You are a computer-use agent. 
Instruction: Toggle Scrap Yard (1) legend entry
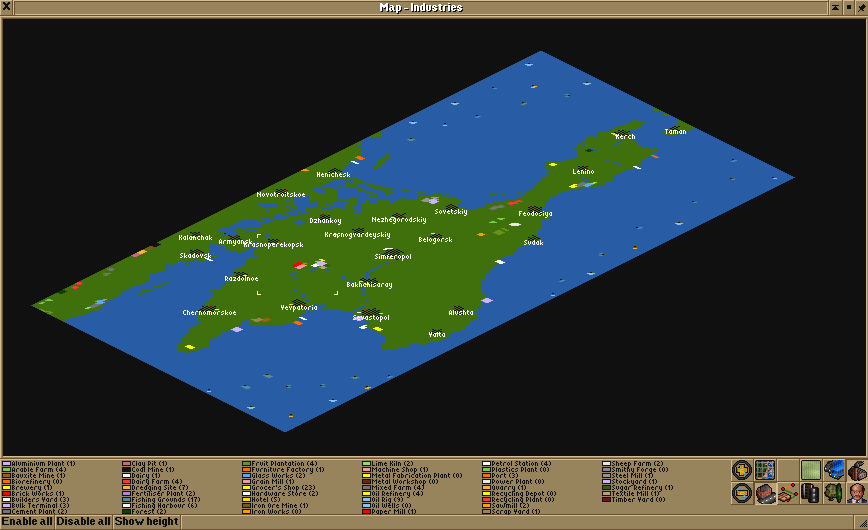pos(512,512)
